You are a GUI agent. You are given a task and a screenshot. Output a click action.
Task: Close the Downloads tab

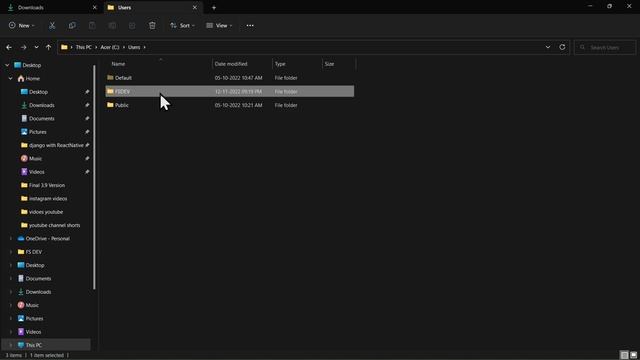tap(95, 7)
